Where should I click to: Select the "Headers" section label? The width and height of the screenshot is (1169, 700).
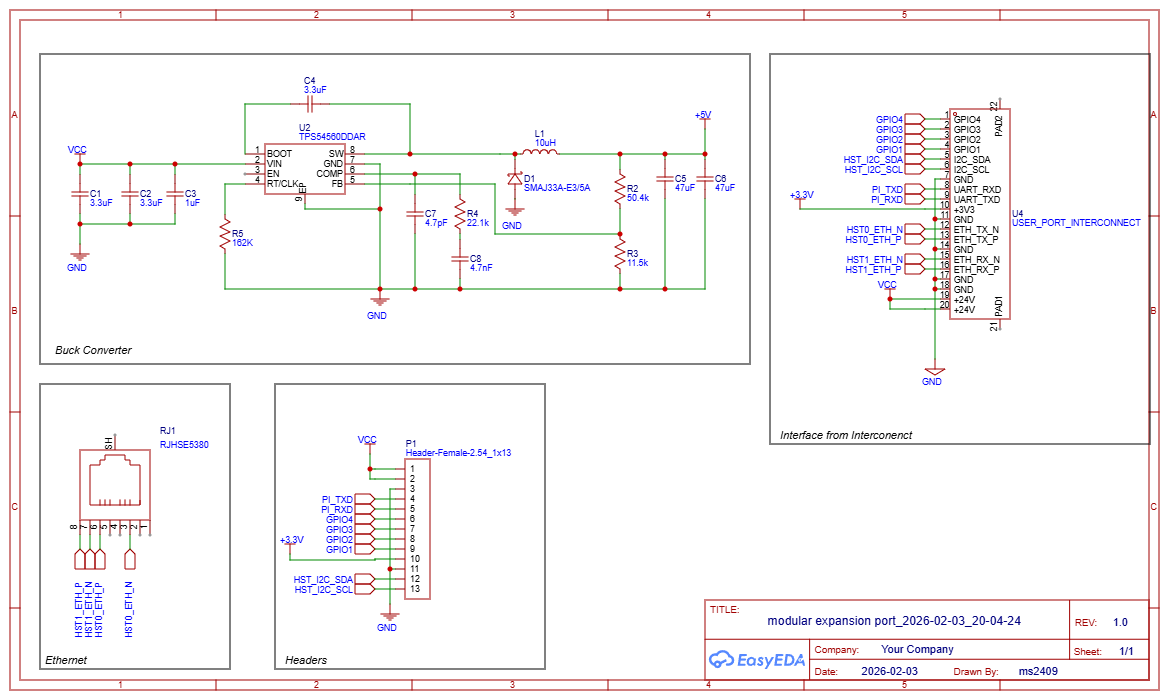pyautogui.click(x=306, y=660)
